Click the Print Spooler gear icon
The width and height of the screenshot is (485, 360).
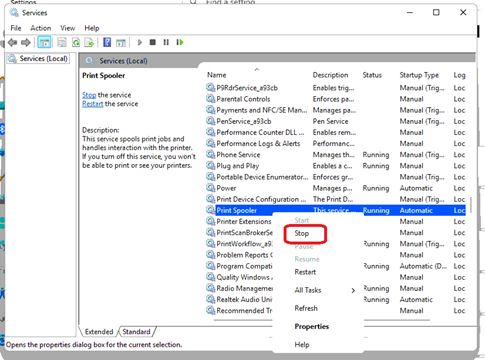tap(210, 210)
